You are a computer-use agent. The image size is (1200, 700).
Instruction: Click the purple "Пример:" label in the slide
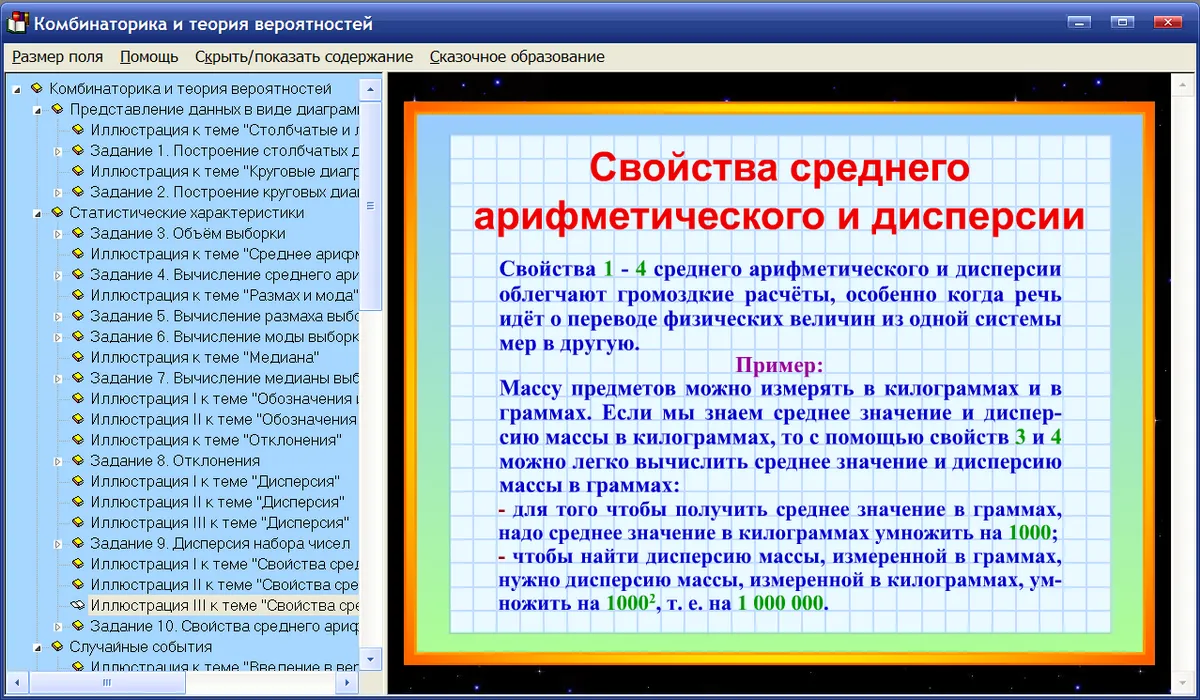(x=779, y=365)
